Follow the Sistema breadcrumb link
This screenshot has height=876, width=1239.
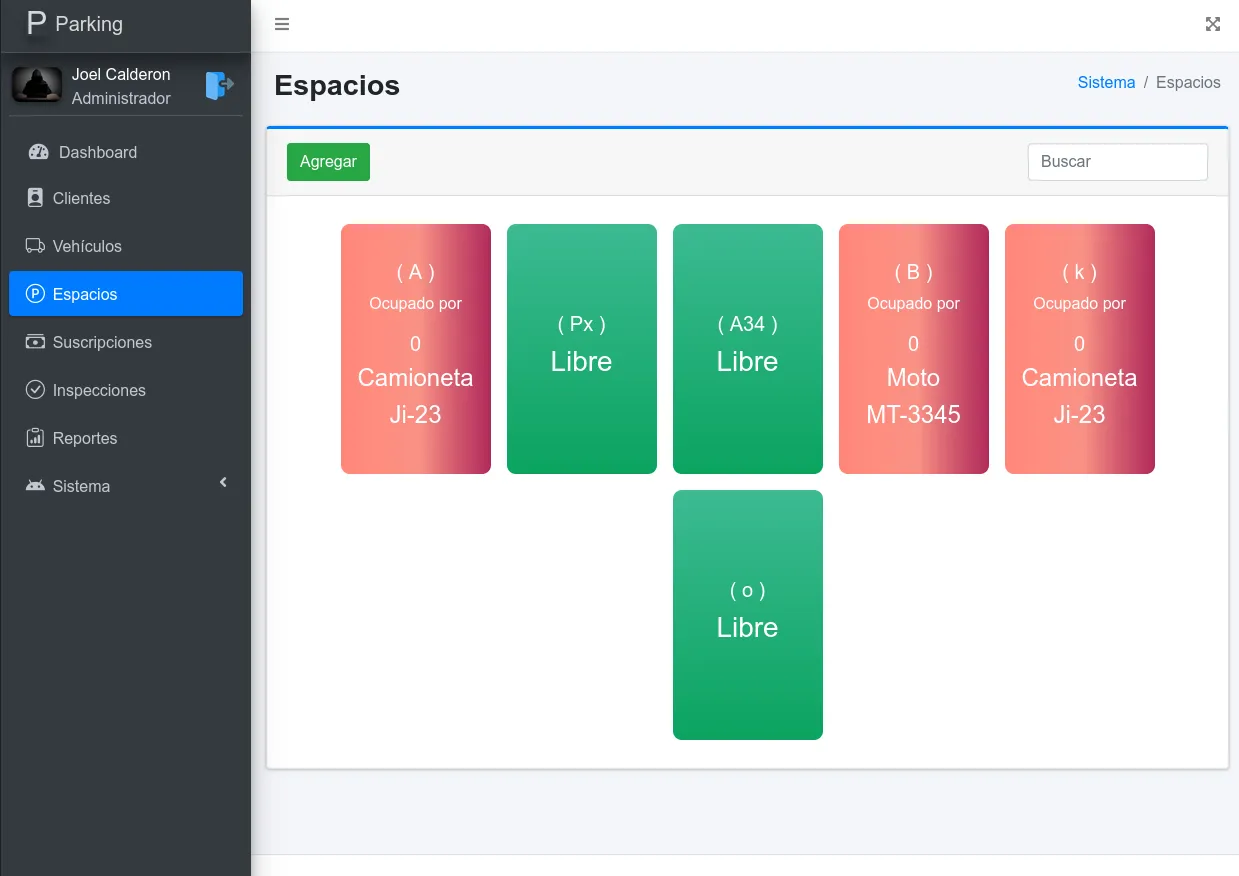tap(1106, 83)
